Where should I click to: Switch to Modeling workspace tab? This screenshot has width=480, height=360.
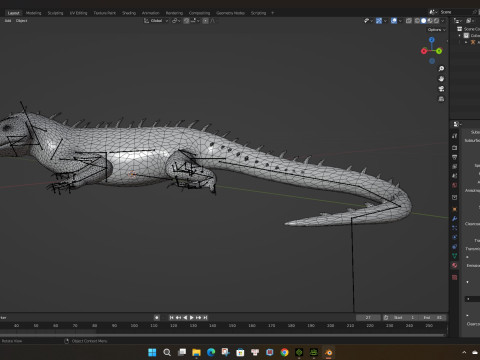[x=33, y=13]
